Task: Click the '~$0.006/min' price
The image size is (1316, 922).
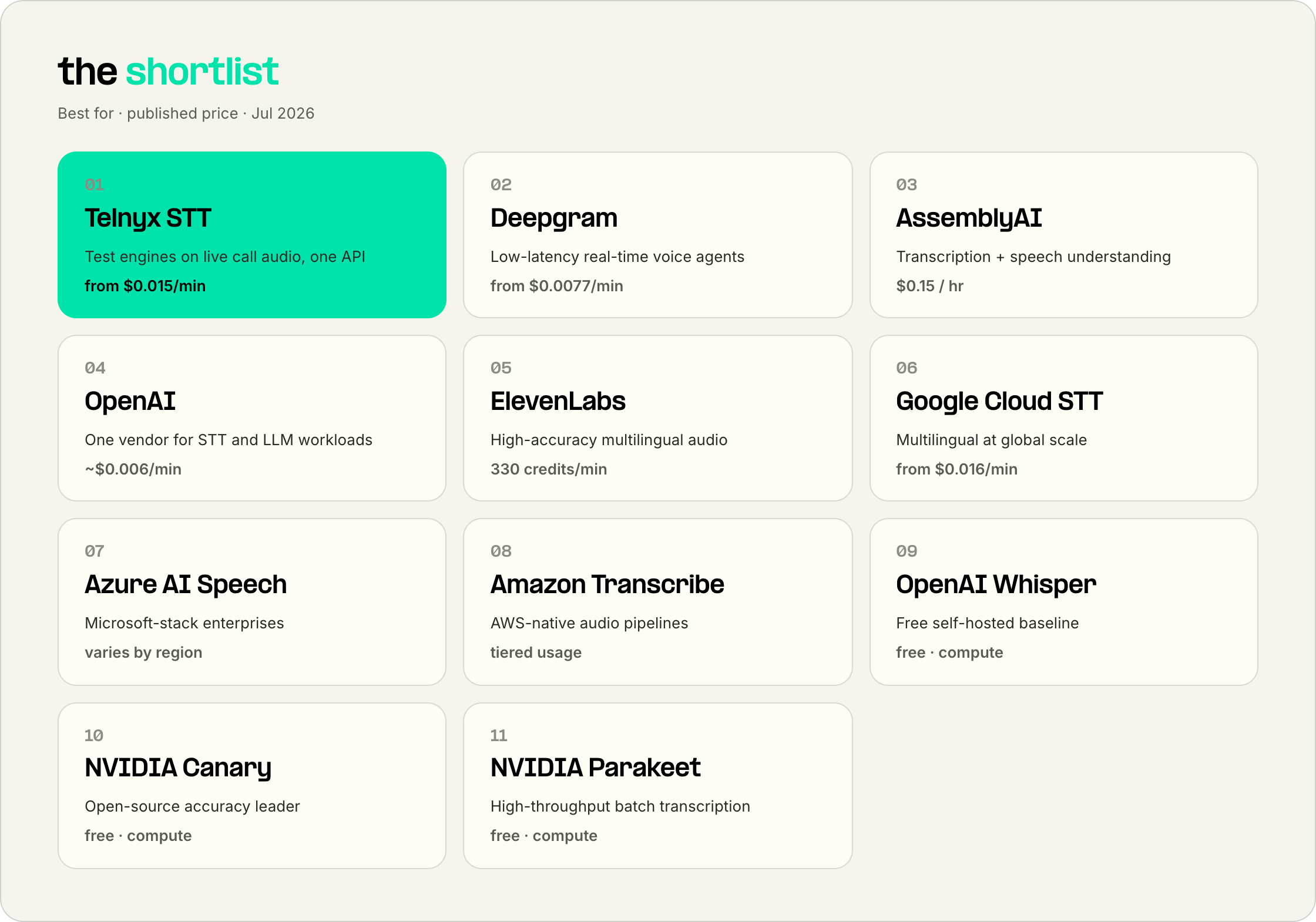Action: (x=133, y=469)
